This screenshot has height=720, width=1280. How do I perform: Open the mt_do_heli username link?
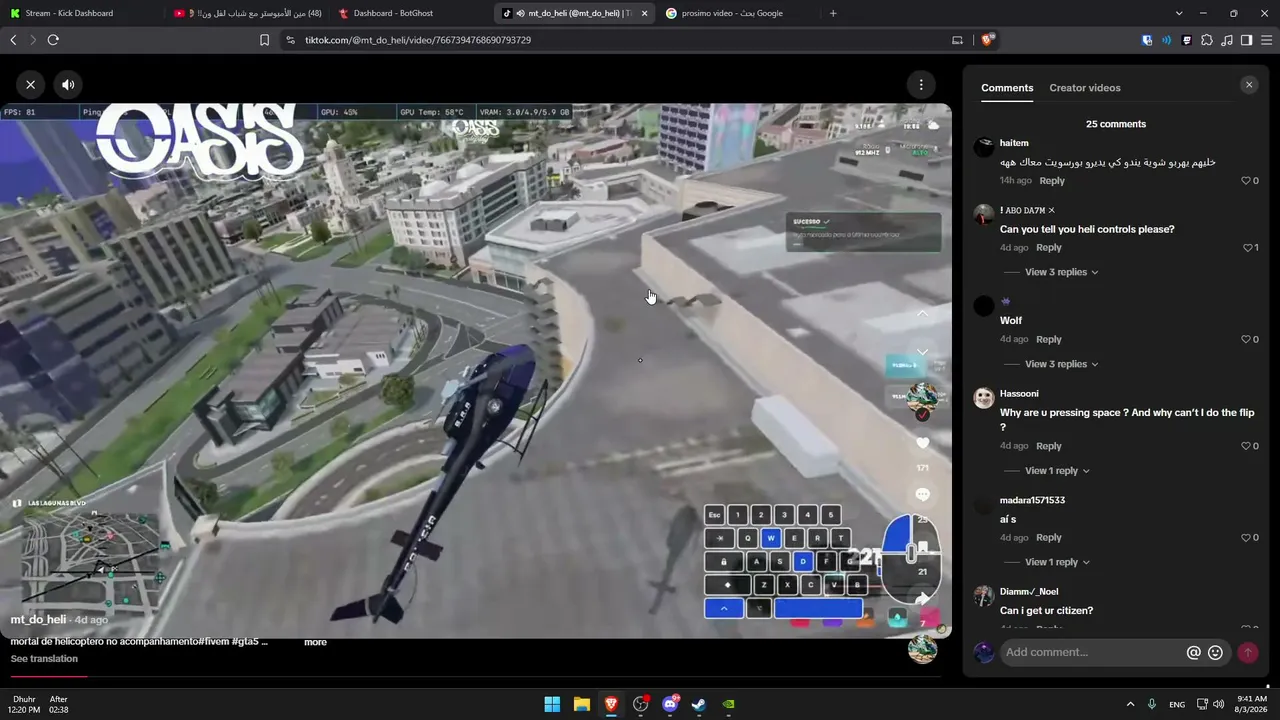tap(38, 620)
